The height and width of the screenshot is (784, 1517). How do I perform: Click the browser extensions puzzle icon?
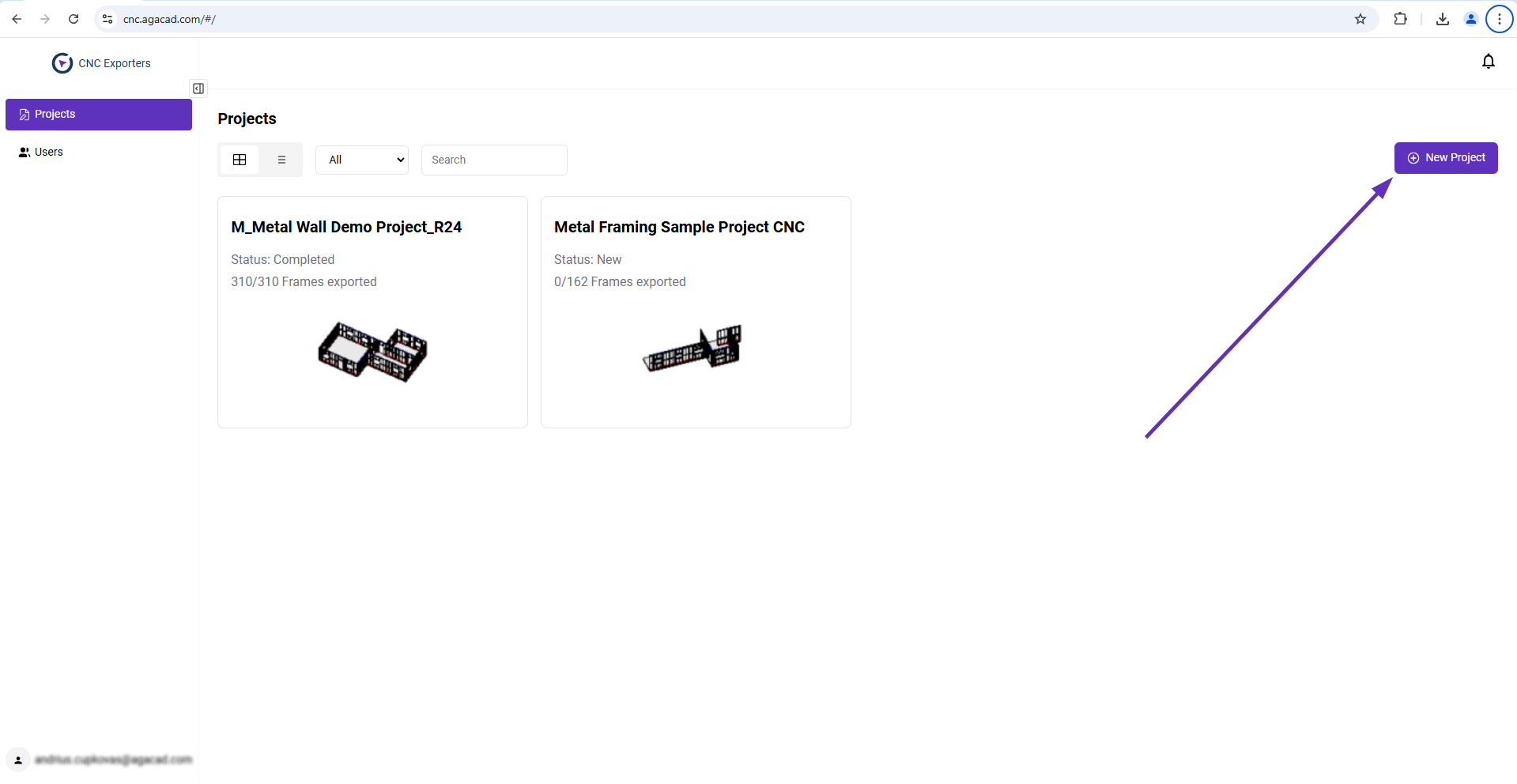click(x=1400, y=19)
